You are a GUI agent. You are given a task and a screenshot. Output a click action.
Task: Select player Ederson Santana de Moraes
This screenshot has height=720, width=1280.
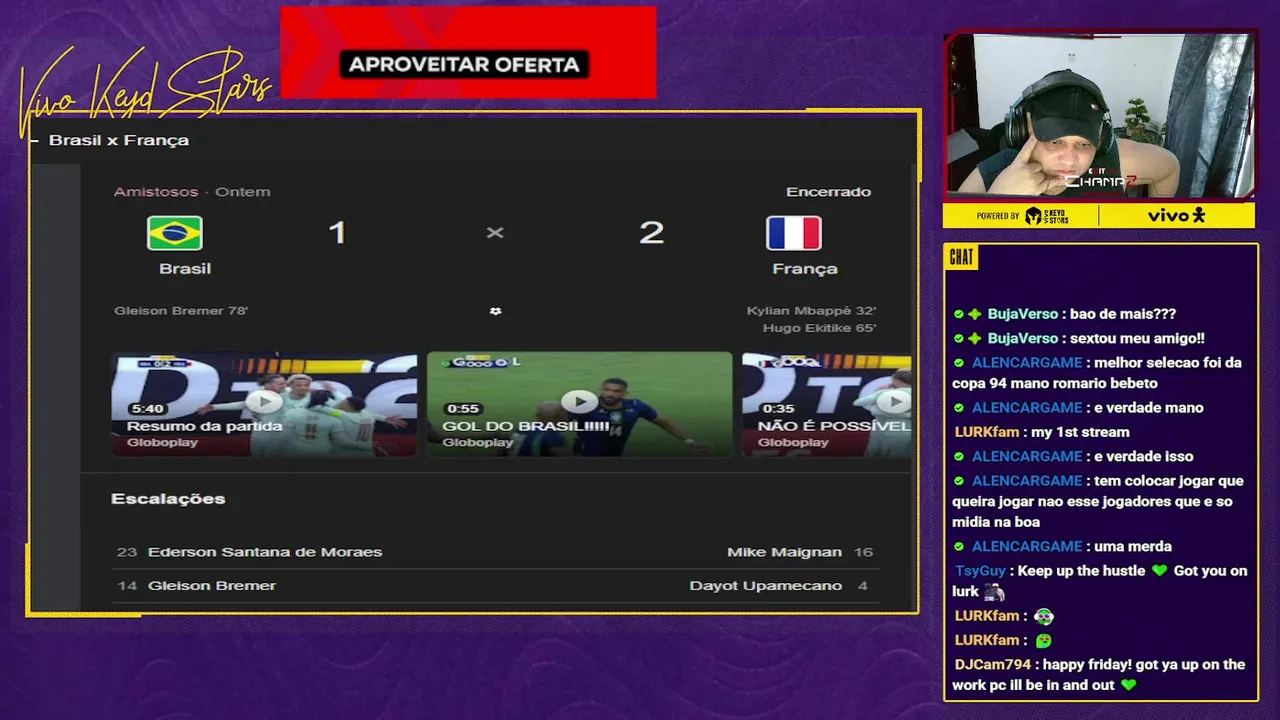click(x=265, y=552)
